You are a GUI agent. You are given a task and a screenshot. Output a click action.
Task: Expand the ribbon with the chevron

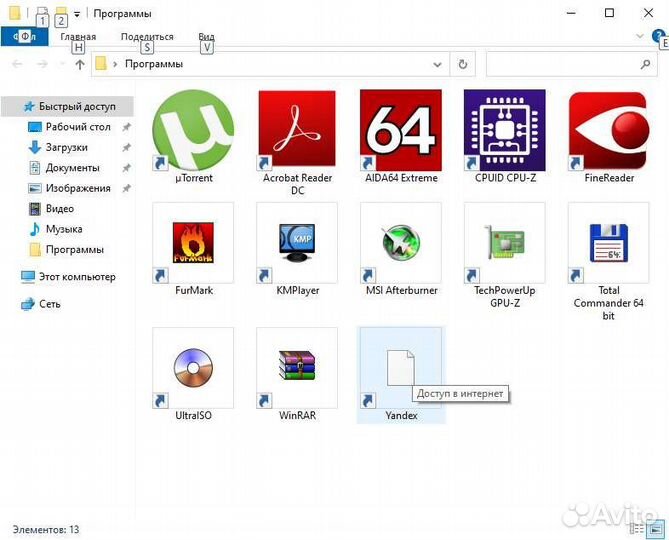[641, 36]
